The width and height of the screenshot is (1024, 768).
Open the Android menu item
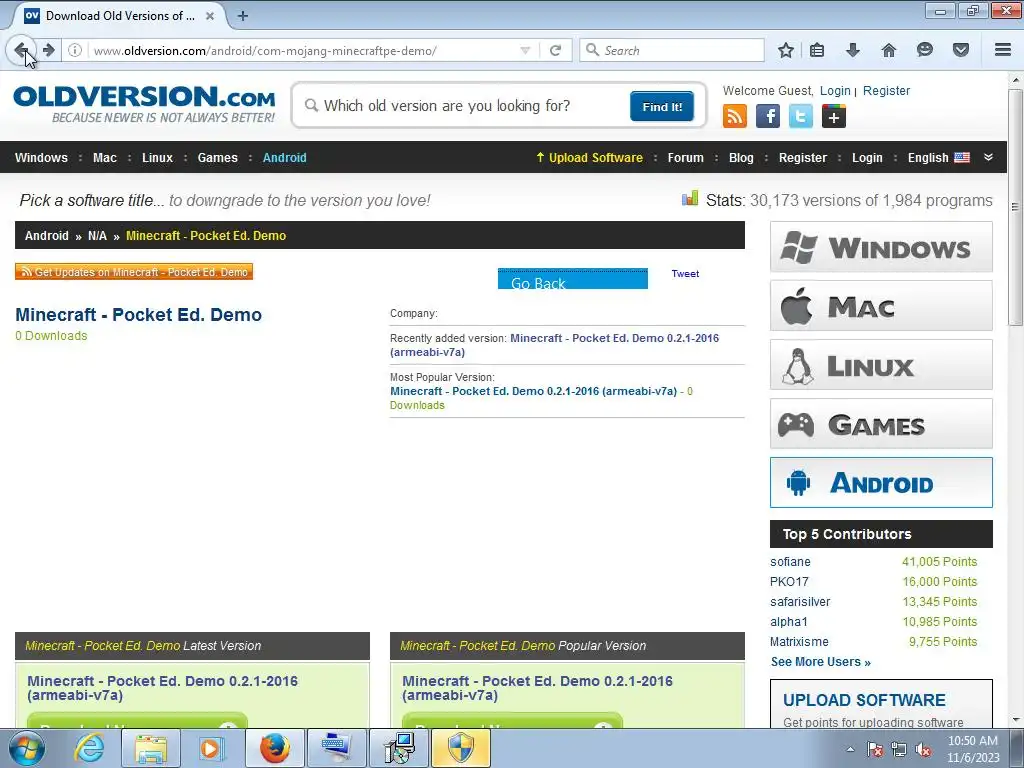pyautogui.click(x=284, y=157)
